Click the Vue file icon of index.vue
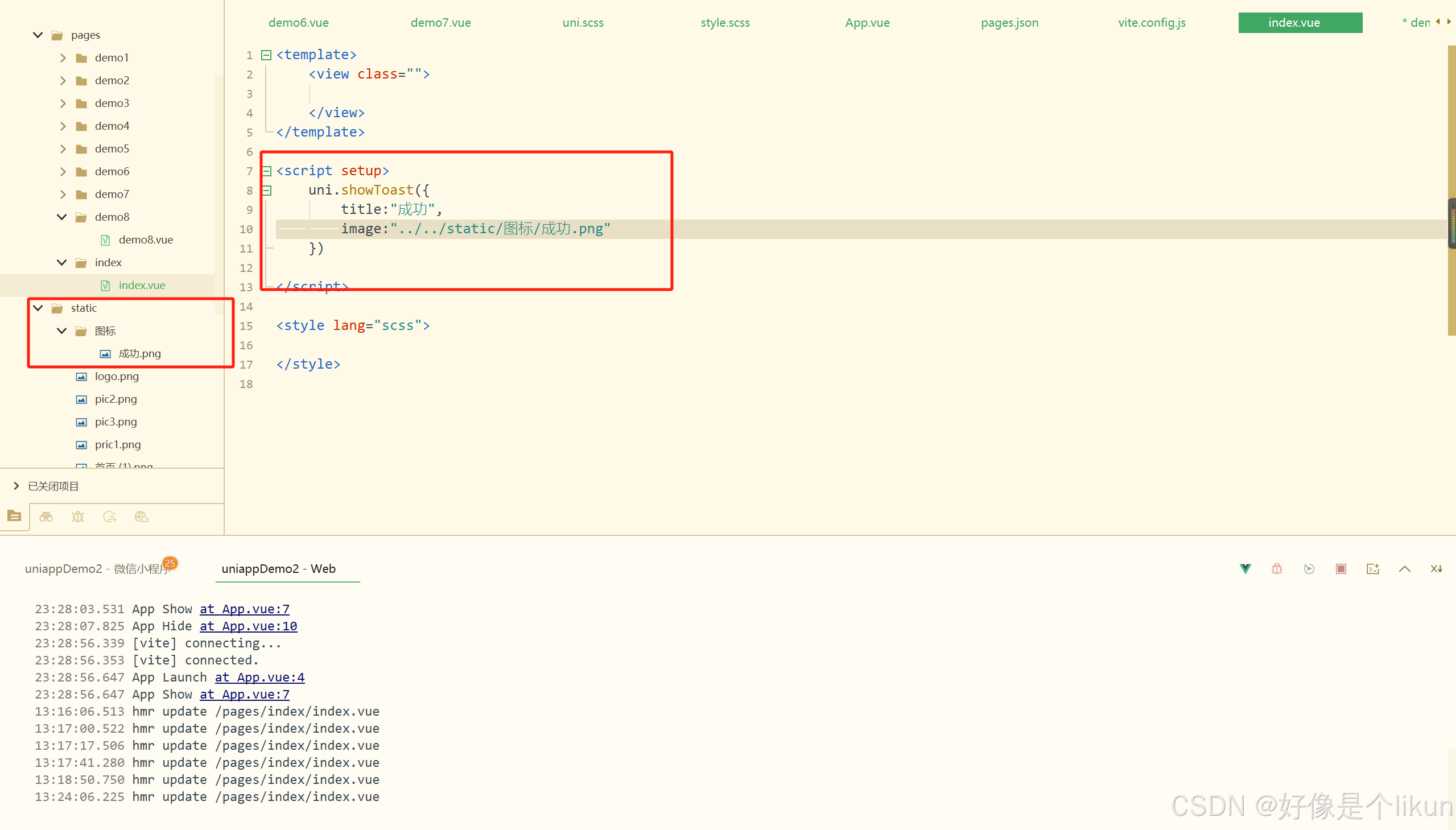 [x=105, y=286]
